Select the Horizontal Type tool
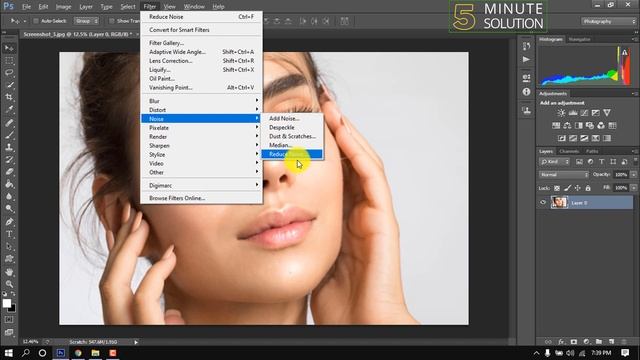The width and height of the screenshot is (640, 360). pos(9,234)
